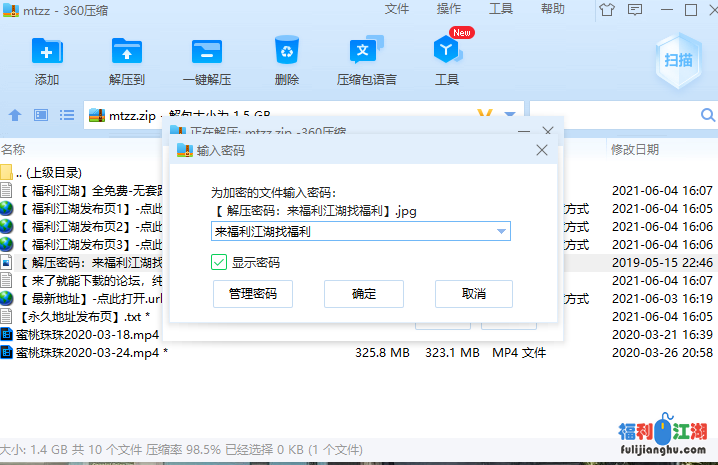Expand the password history dropdown arrow

coord(502,232)
